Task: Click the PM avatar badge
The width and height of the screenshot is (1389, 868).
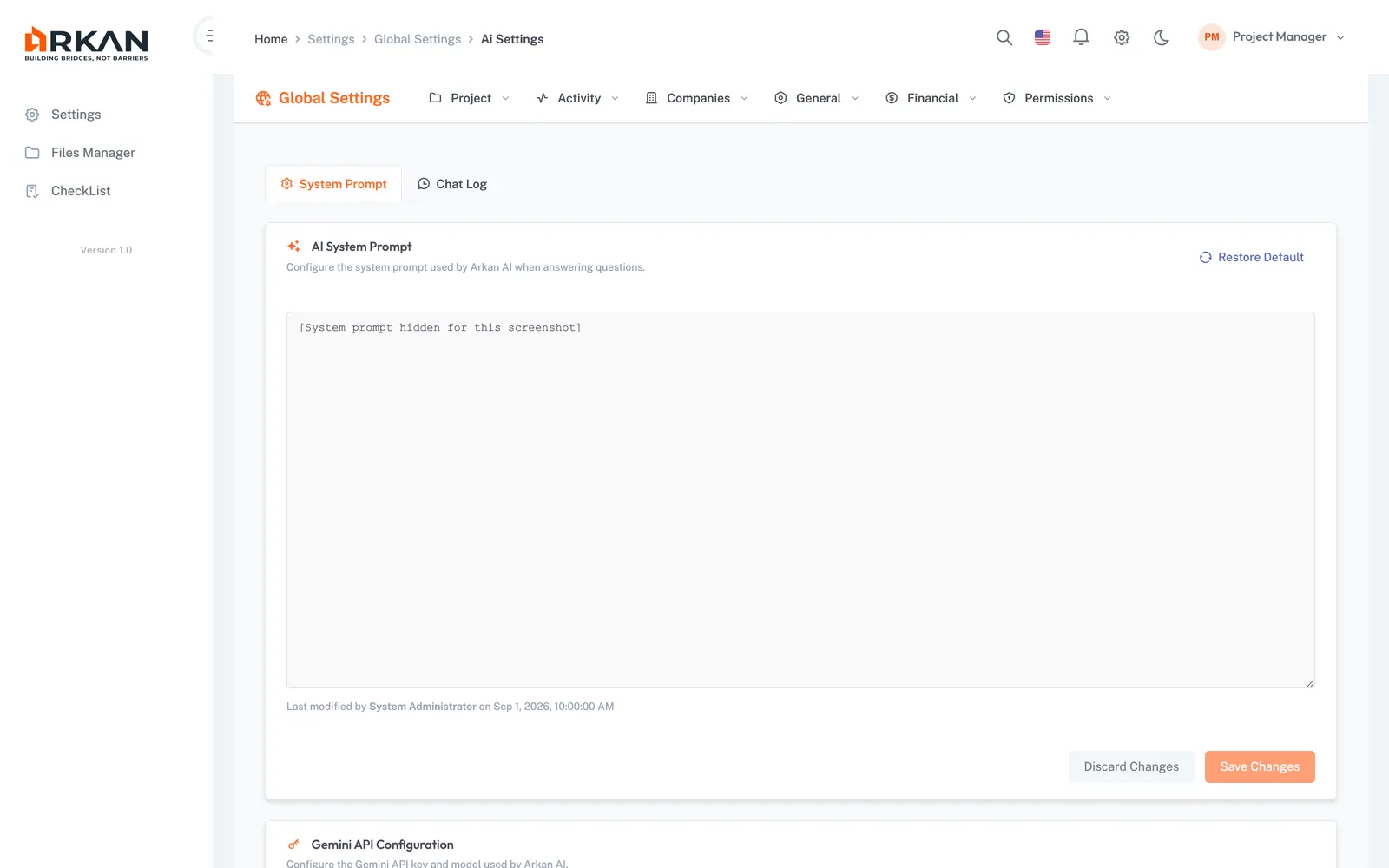Action: tap(1212, 37)
